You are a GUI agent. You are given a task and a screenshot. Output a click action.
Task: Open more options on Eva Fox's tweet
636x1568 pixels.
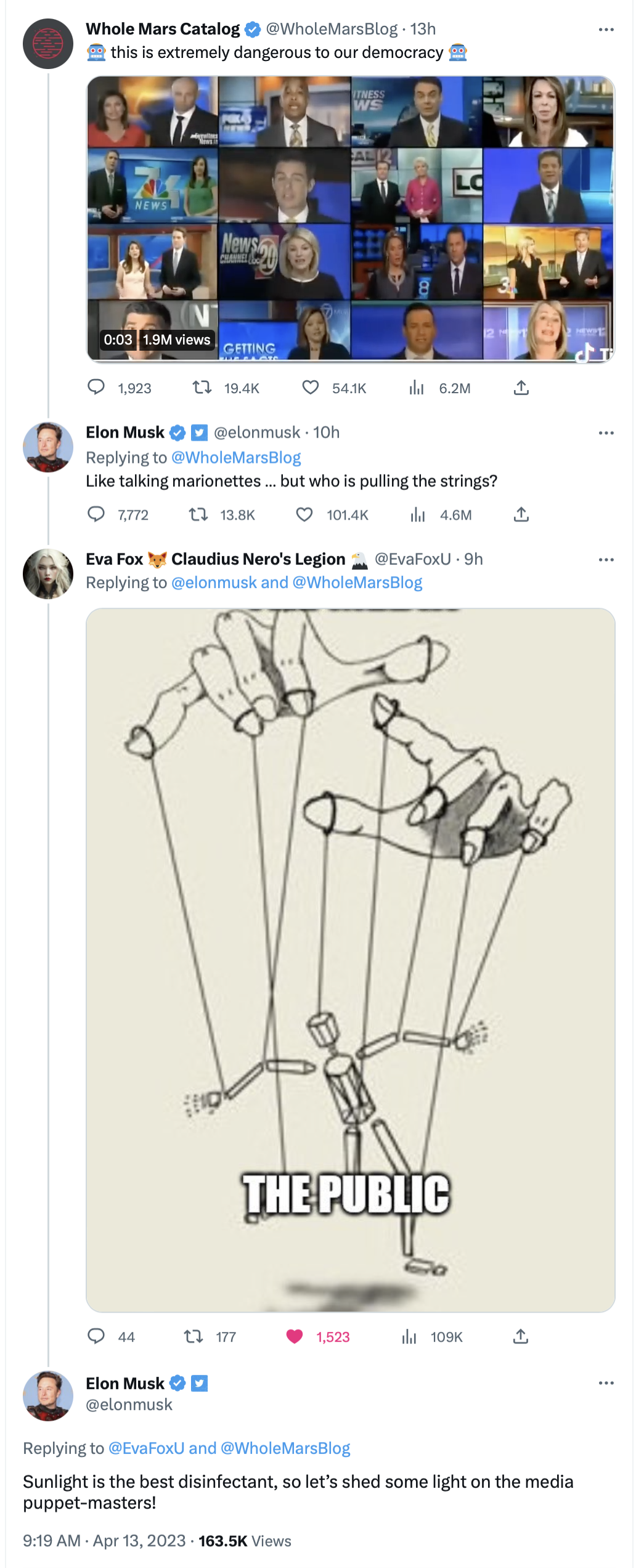tap(606, 560)
